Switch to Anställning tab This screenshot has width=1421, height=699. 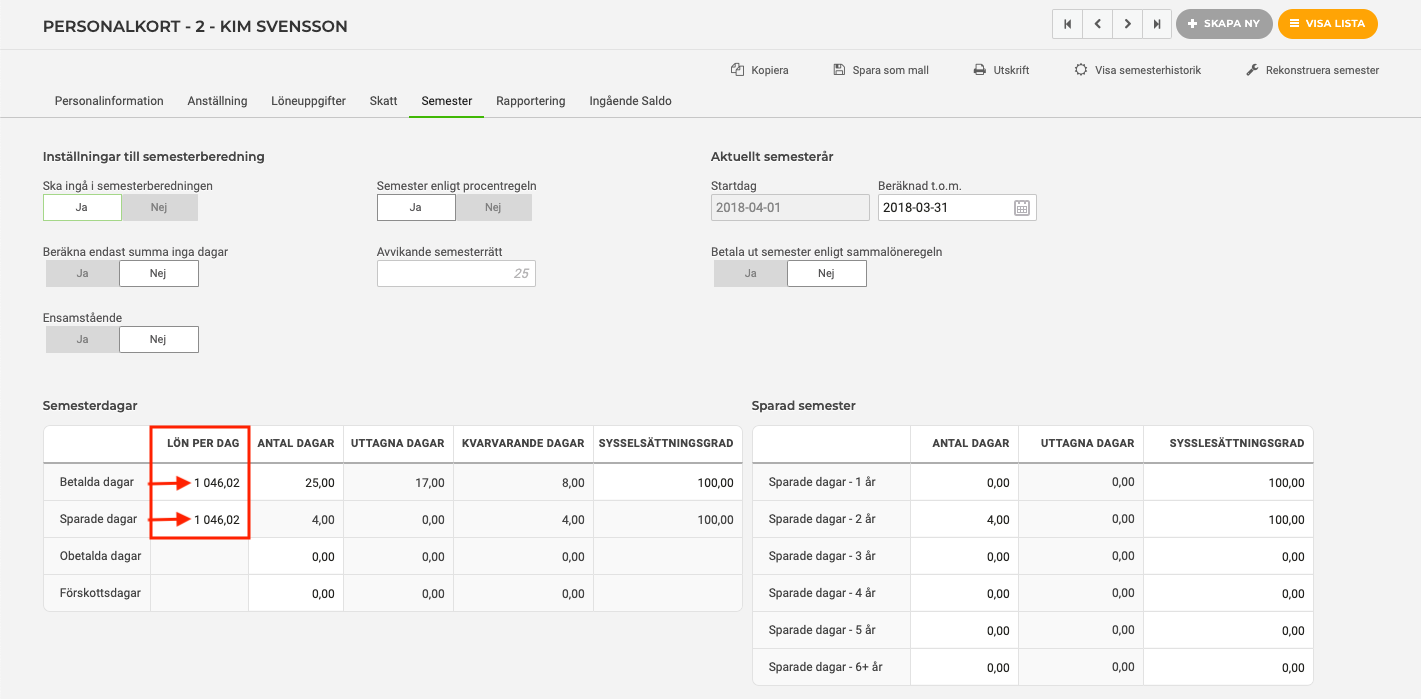(217, 101)
